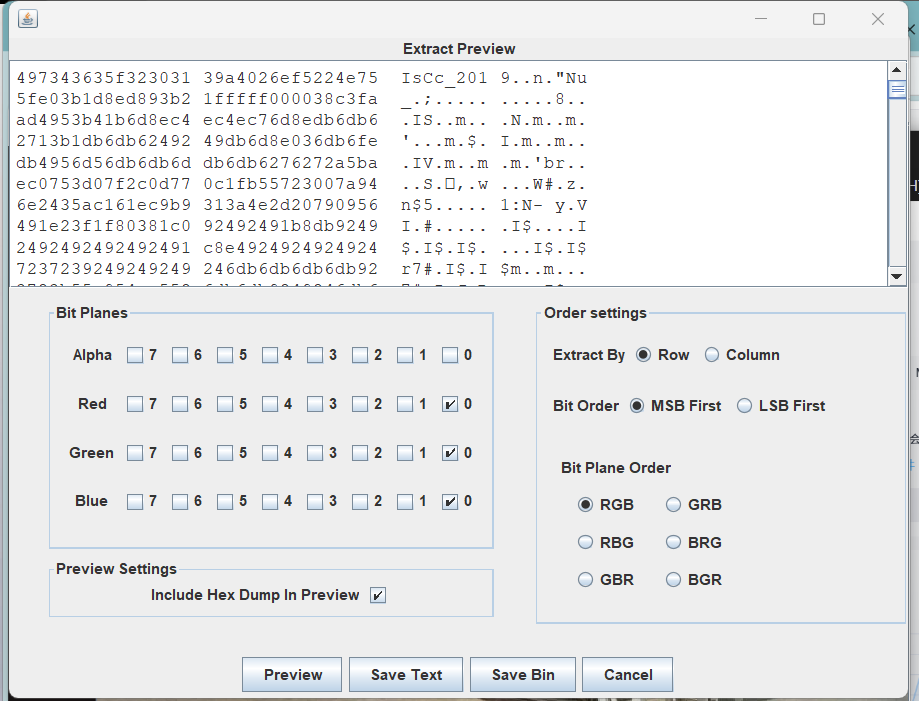The width and height of the screenshot is (919, 701).
Task: Click the Preview button
Action: click(x=292, y=675)
